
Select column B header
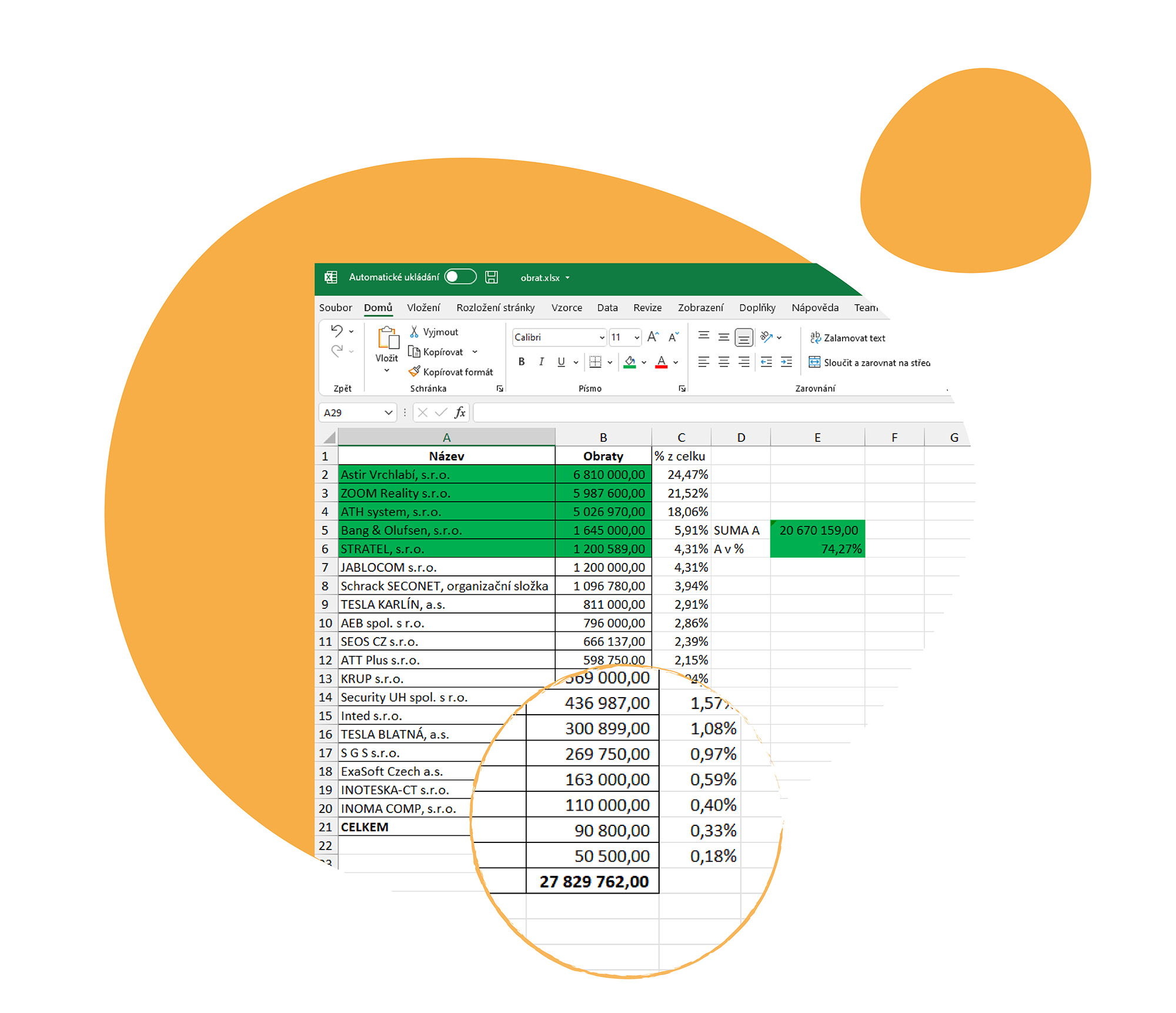[x=603, y=438]
